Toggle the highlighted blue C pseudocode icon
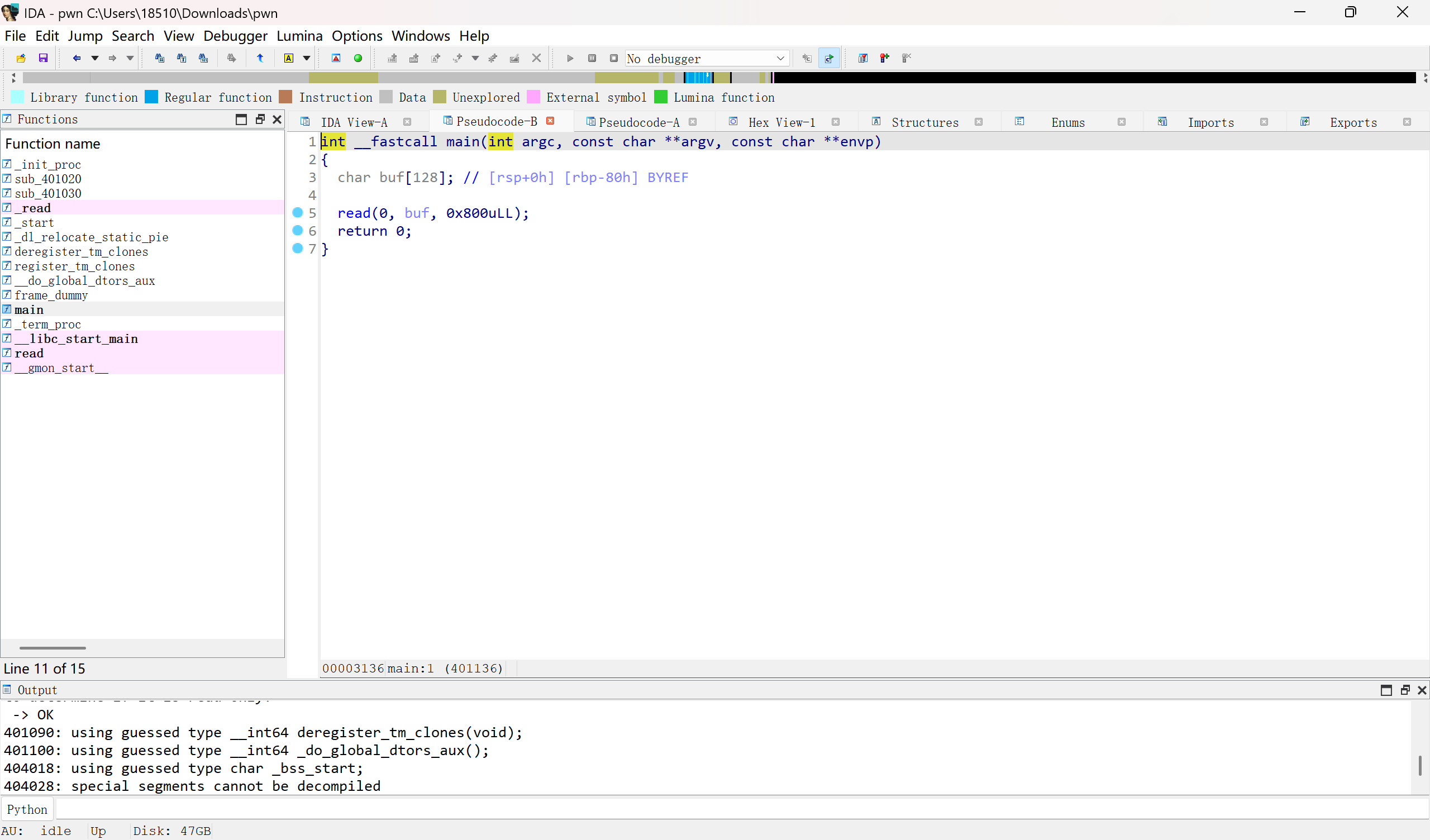 pos(829,58)
